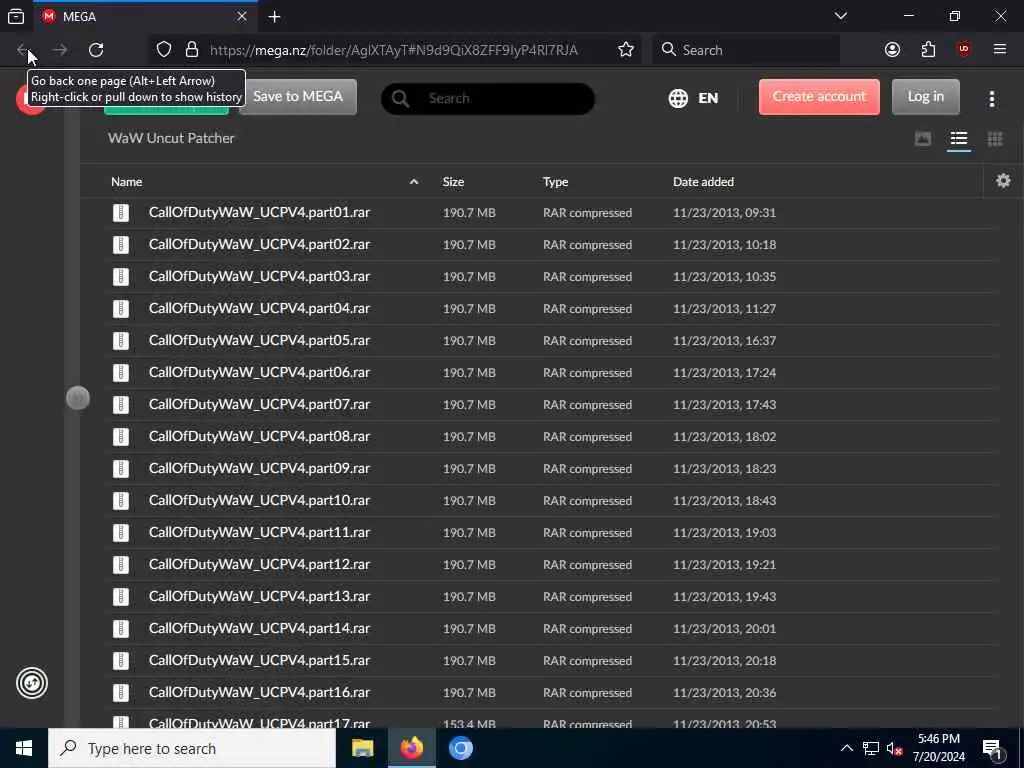The height and width of the screenshot is (768, 1024).
Task: Open a new tab with the plus icon
Action: (x=274, y=17)
